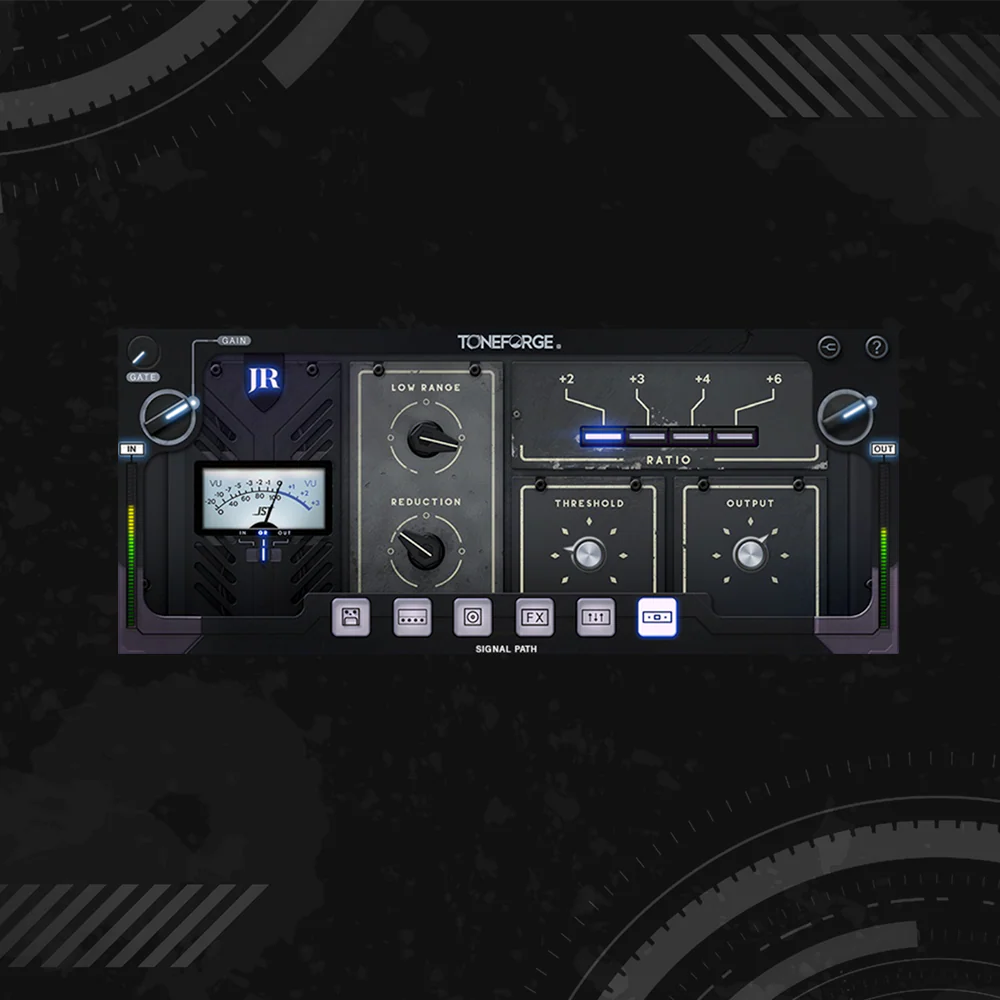
Task: Open the FX stage in Signal Path
Action: pos(534,618)
